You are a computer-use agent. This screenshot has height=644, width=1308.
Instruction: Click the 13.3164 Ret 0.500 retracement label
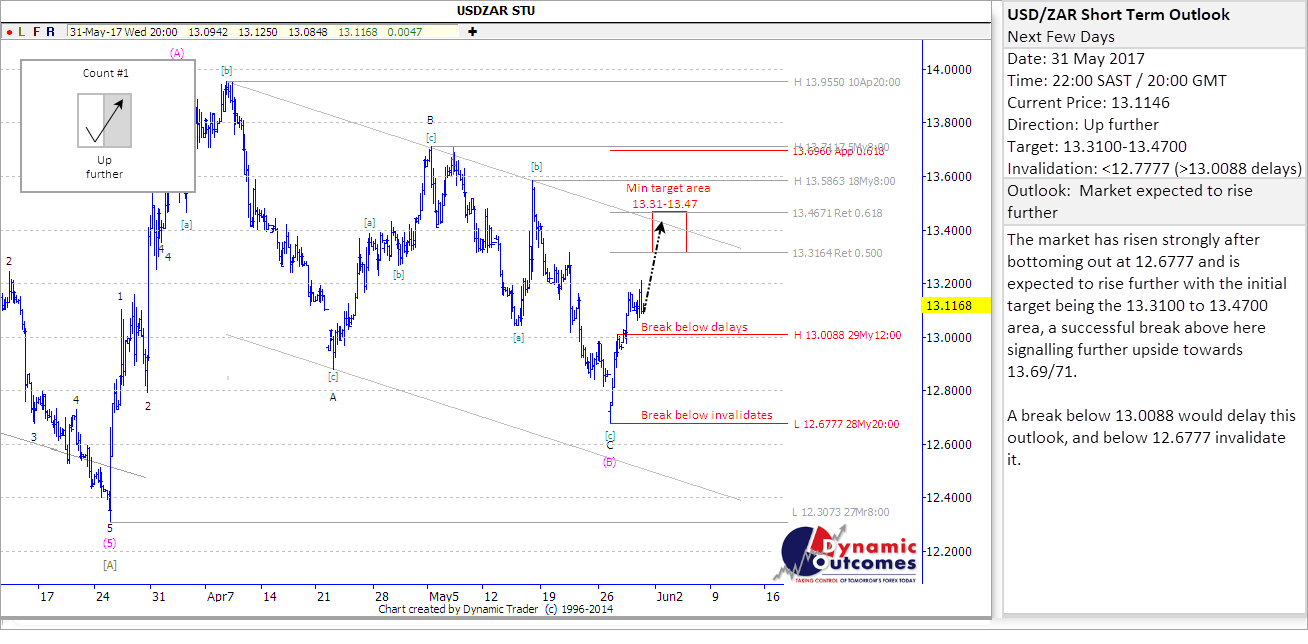(837, 253)
